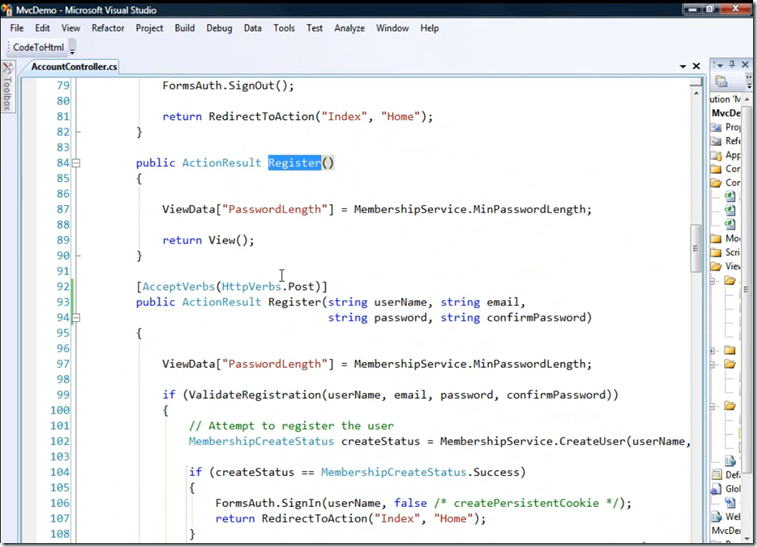This screenshot has height=547, width=757.
Task: Open the Help menu
Action: coord(429,28)
